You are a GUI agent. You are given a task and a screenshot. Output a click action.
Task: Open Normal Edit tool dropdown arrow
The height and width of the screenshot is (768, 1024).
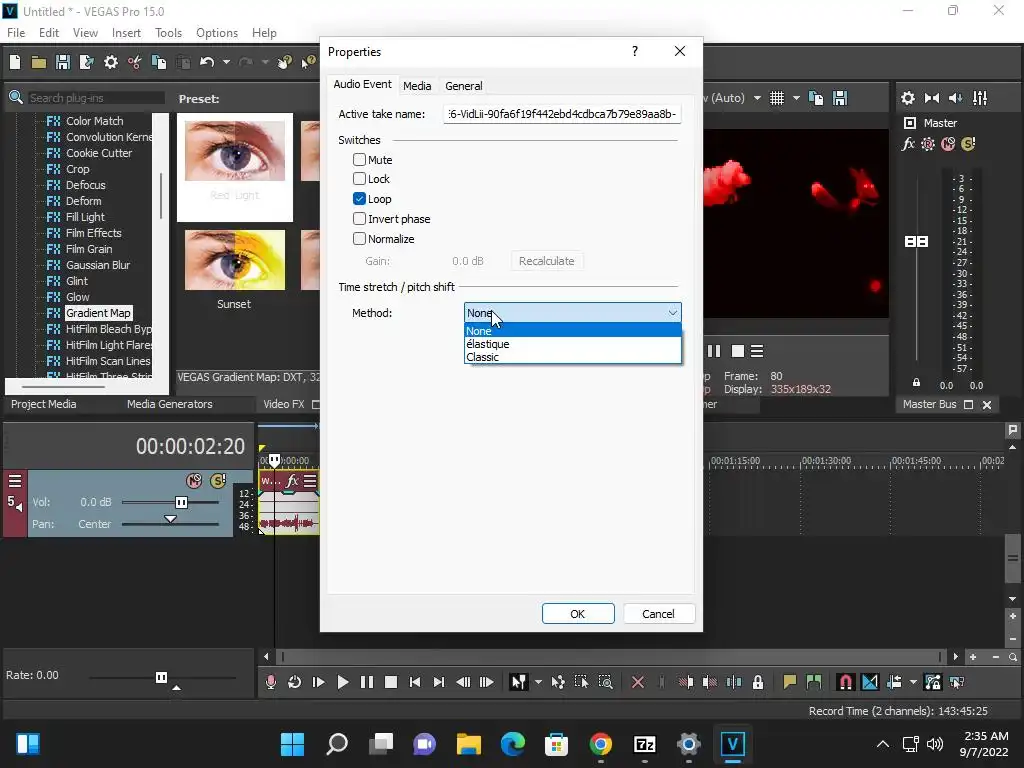click(x=538, y=682)
